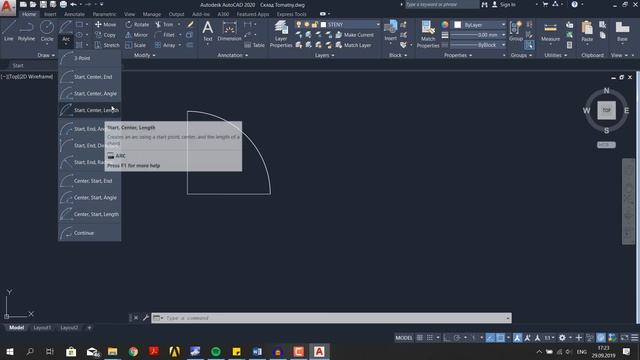The height and width of the screenshot is (360, 640).
Task: Toggle the MODEL space button
Action: pyautogui.click(x=404, y=338)
